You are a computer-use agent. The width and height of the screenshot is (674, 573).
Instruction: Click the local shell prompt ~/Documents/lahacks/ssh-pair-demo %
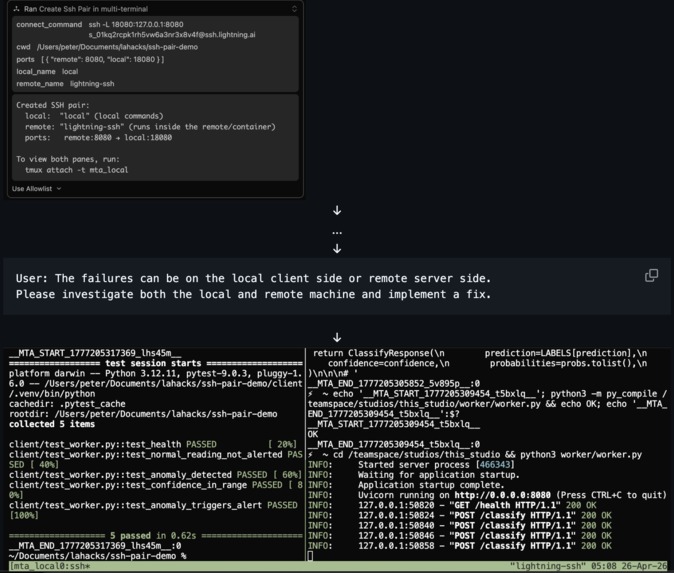pyautogui.click(x=98, y=556)
